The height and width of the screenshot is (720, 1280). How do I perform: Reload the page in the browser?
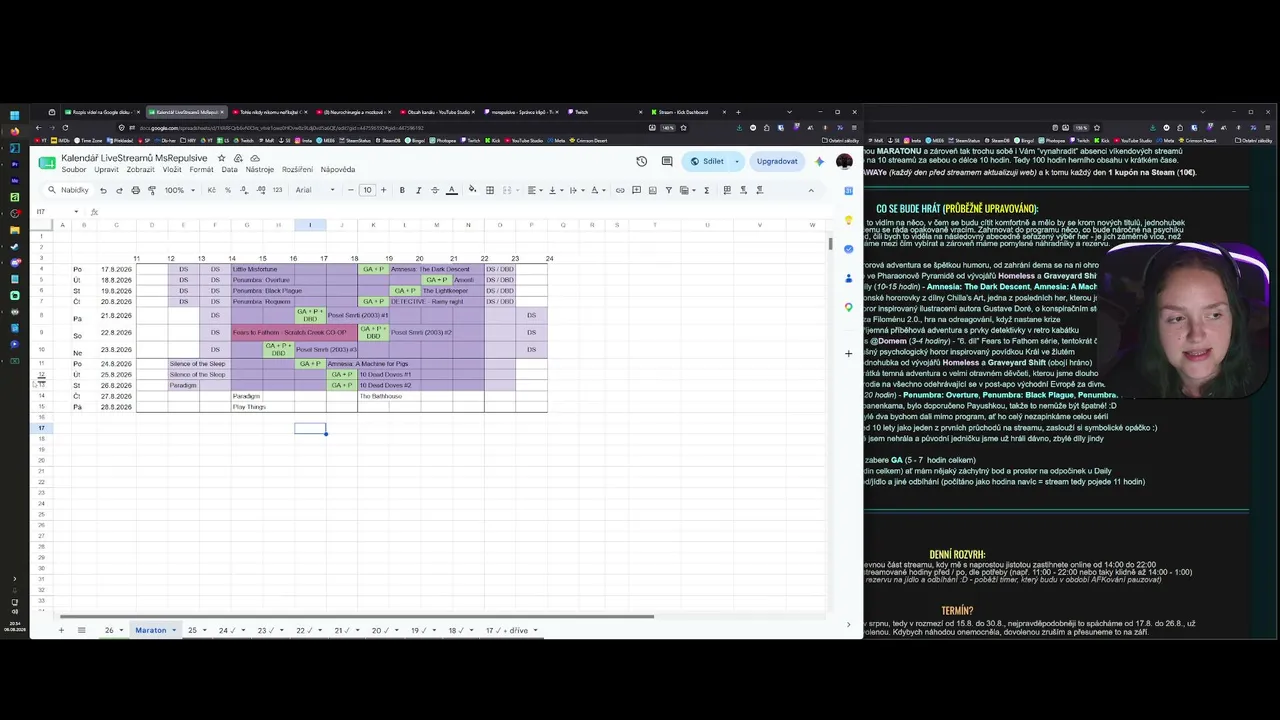[65, 127]
